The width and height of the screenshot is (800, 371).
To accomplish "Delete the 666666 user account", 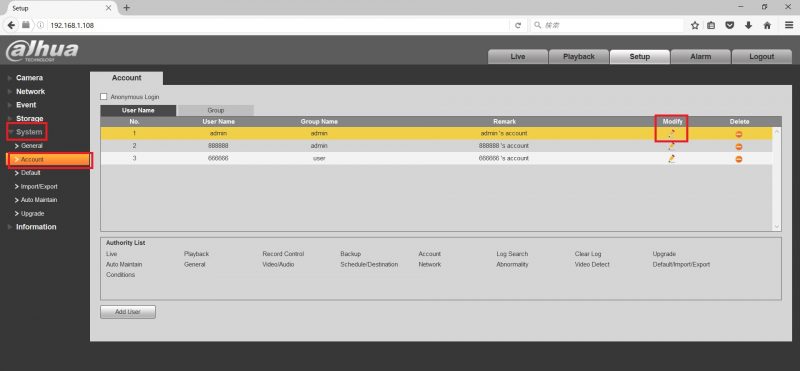I will [738, 159].
